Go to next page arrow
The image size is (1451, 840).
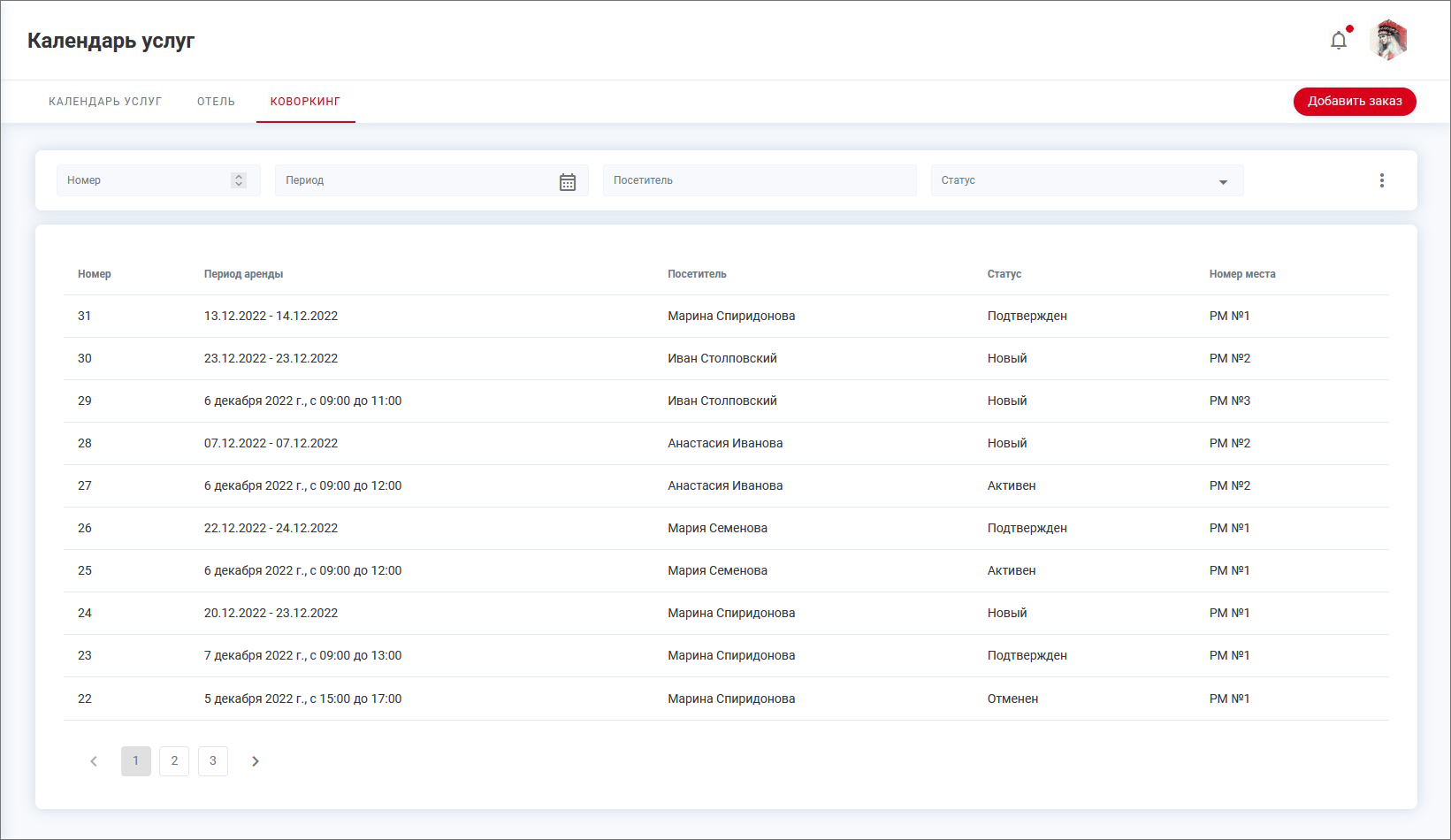(256, 761)
